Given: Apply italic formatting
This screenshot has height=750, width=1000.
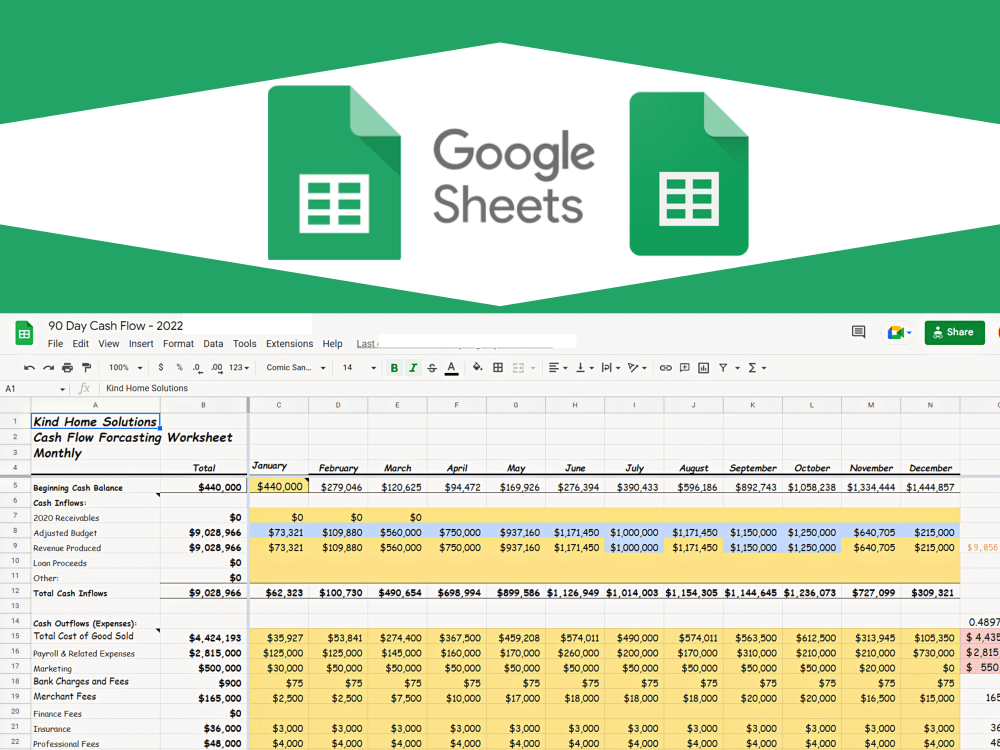Looking at the screenshot, I should [414, 367].
